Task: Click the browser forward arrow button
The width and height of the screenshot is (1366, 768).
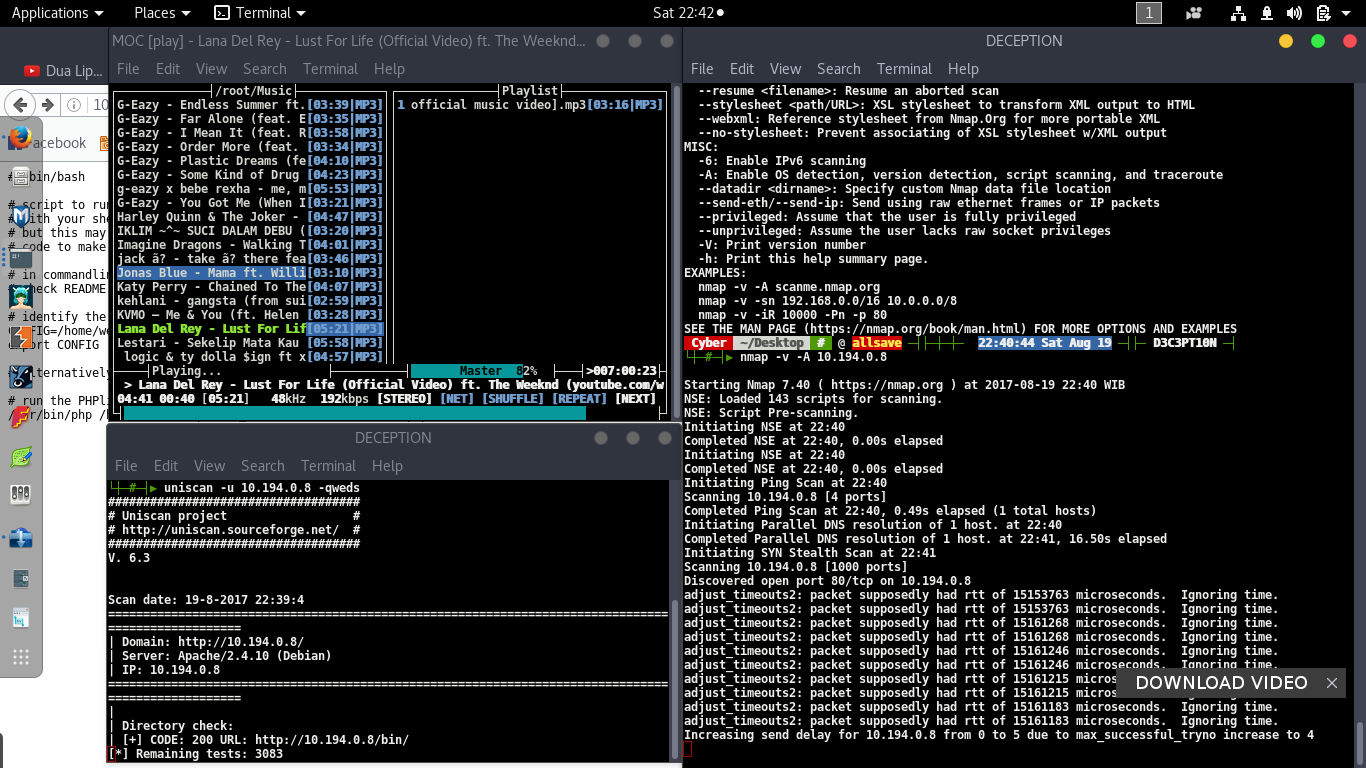Action: pyautogui.click(x=47, y=104)
